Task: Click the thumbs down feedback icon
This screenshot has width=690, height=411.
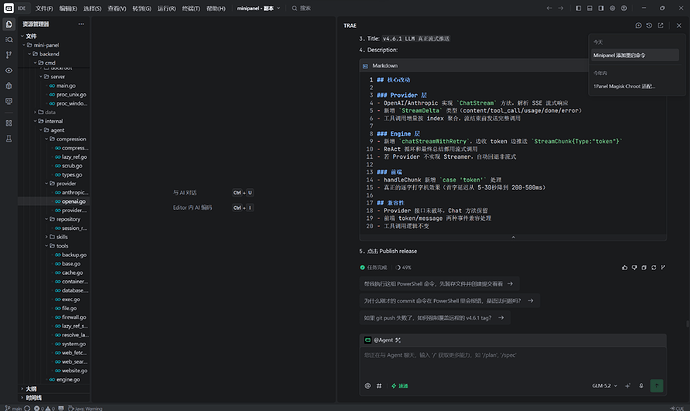Action: [x=634, y=268]
